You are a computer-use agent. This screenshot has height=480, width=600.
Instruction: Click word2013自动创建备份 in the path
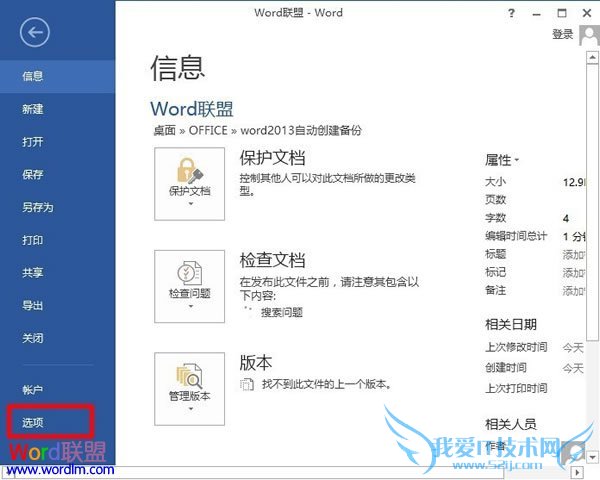(301, 131)
